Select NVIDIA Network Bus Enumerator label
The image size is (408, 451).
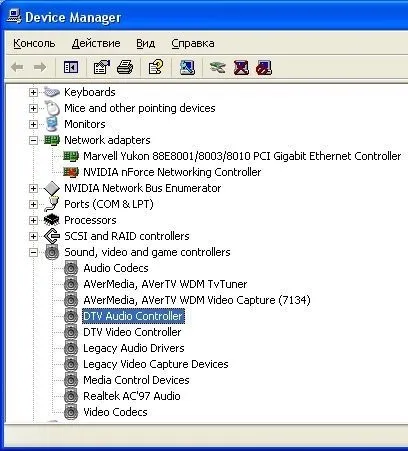142,188
